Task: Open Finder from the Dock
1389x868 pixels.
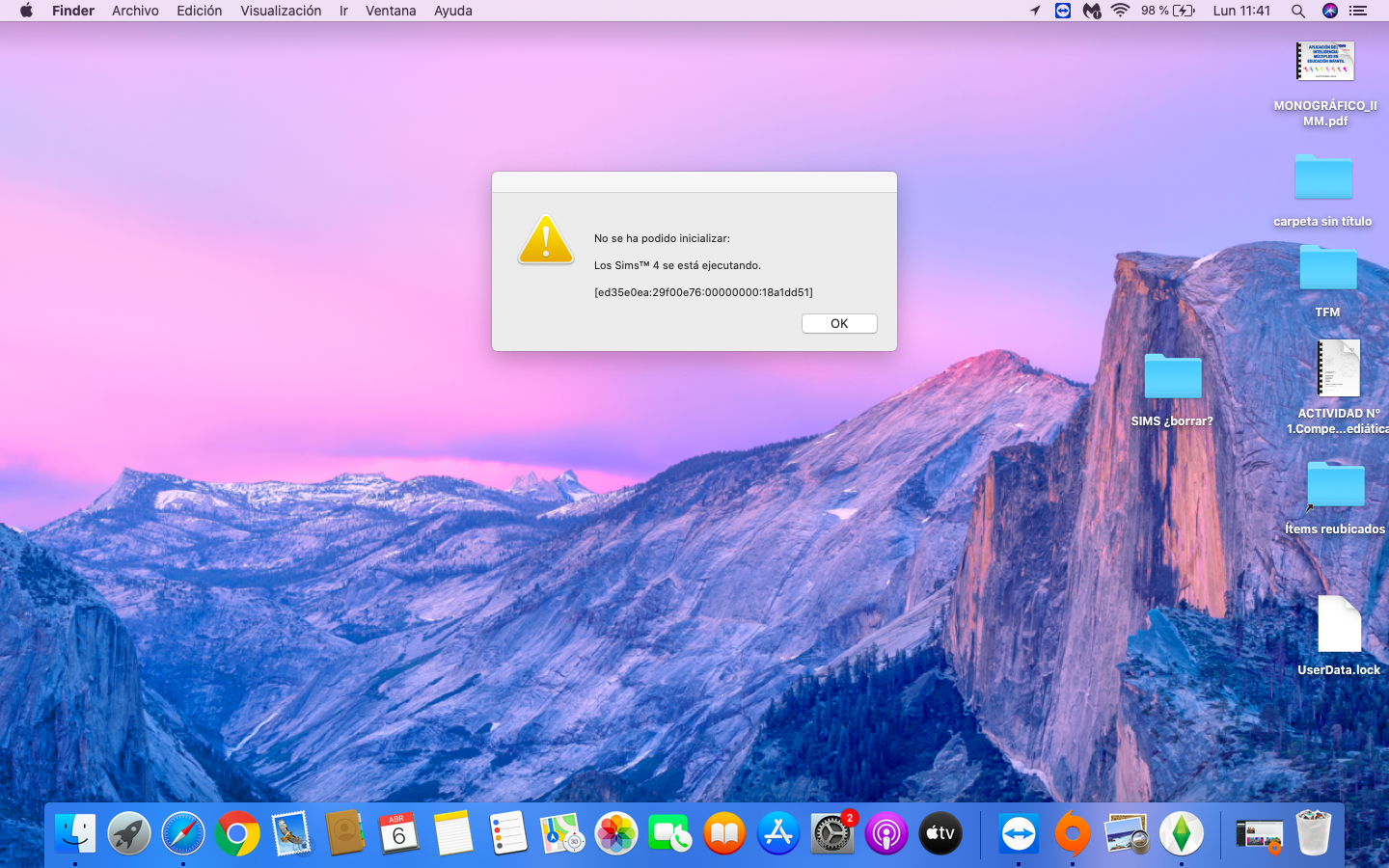Action: [x=75, y=833]
